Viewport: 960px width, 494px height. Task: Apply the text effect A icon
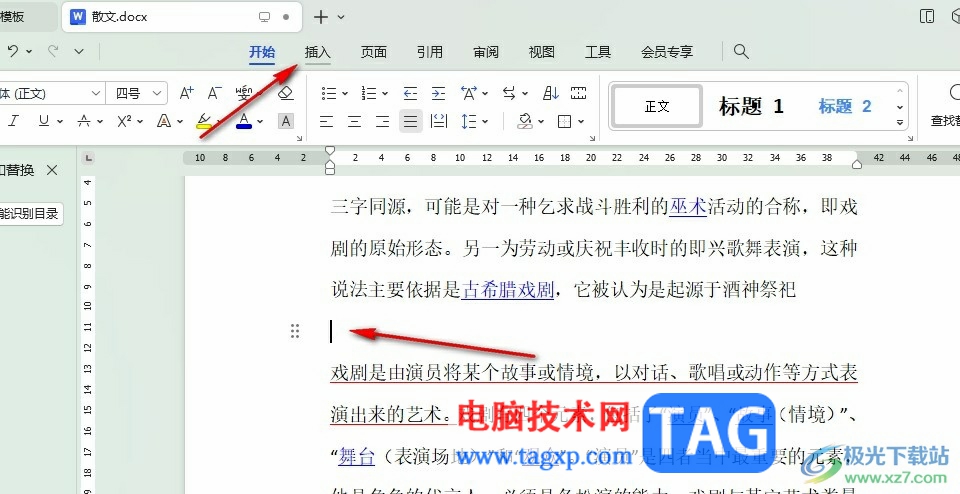click(163, 121)
